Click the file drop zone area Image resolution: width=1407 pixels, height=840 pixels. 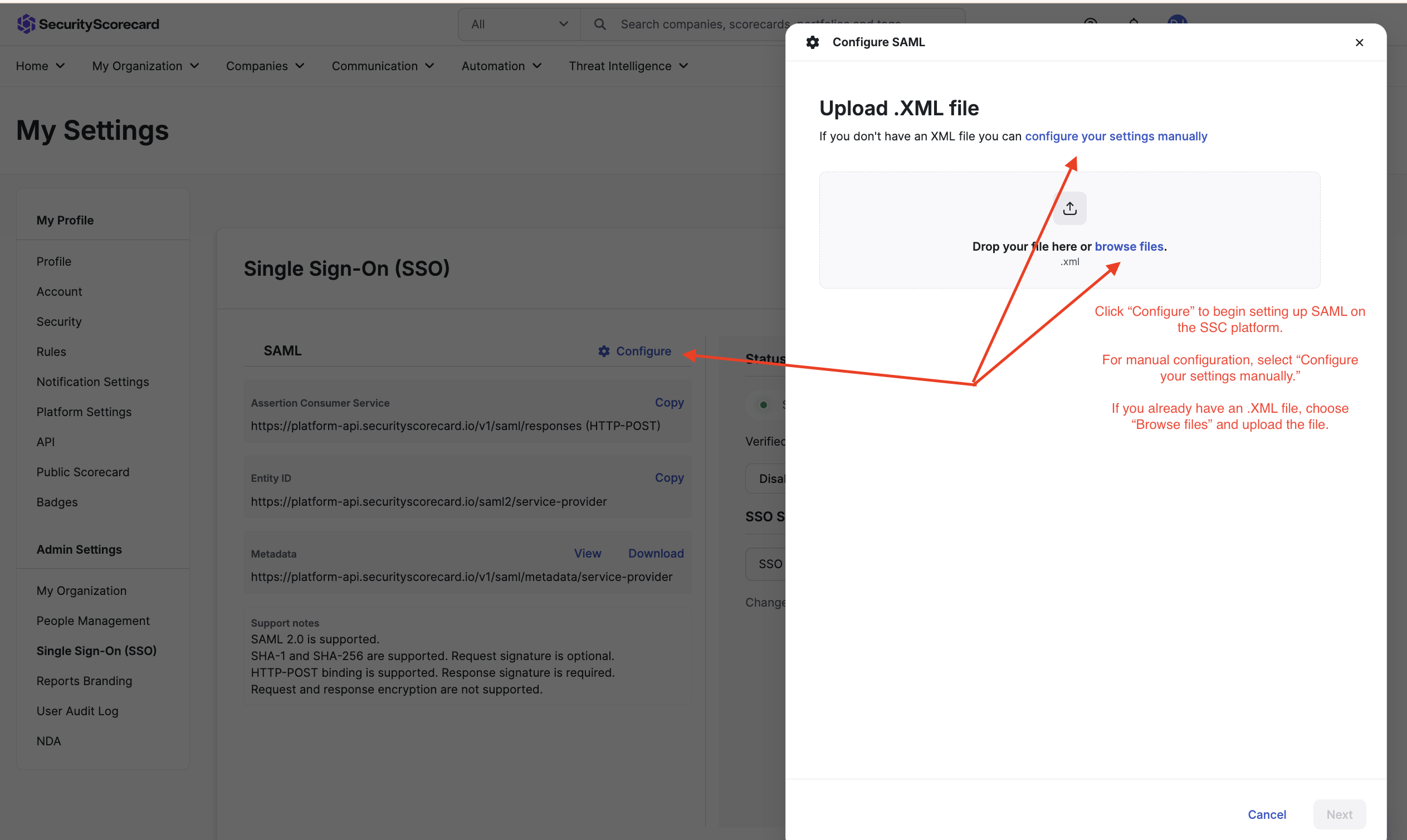pyautogui.click(x=1069, y=230)
